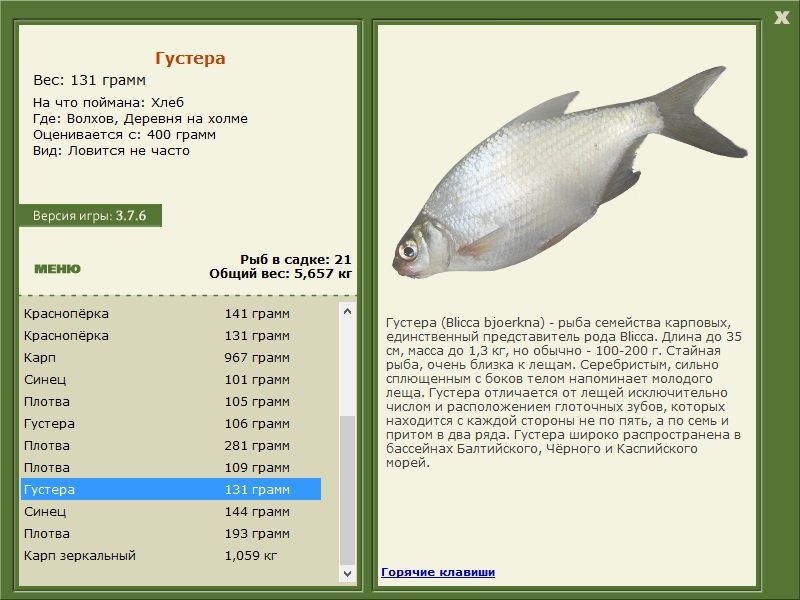Screen dimensions: 800x600
Task: Open the Горячие клавиши link
Action: pyautogui.click(x=438, y=572)
